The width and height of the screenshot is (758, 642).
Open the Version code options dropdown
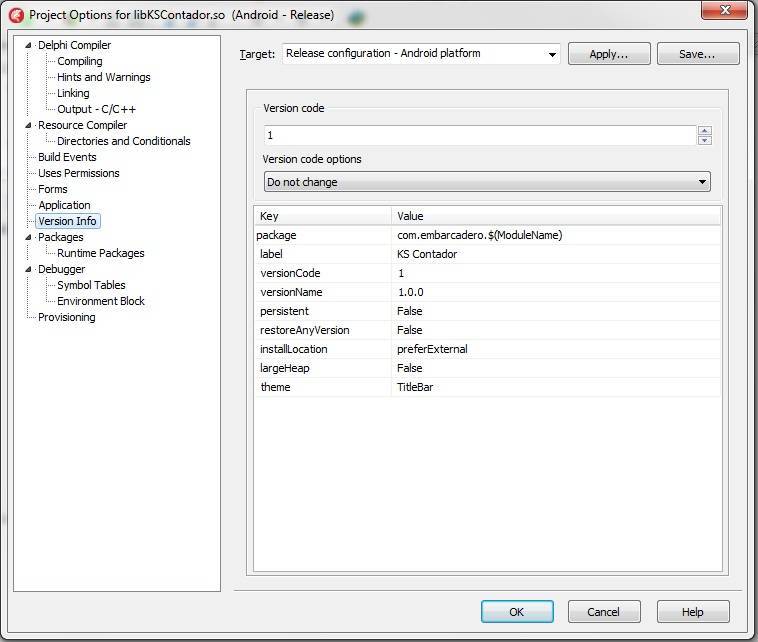pos(703,182)
